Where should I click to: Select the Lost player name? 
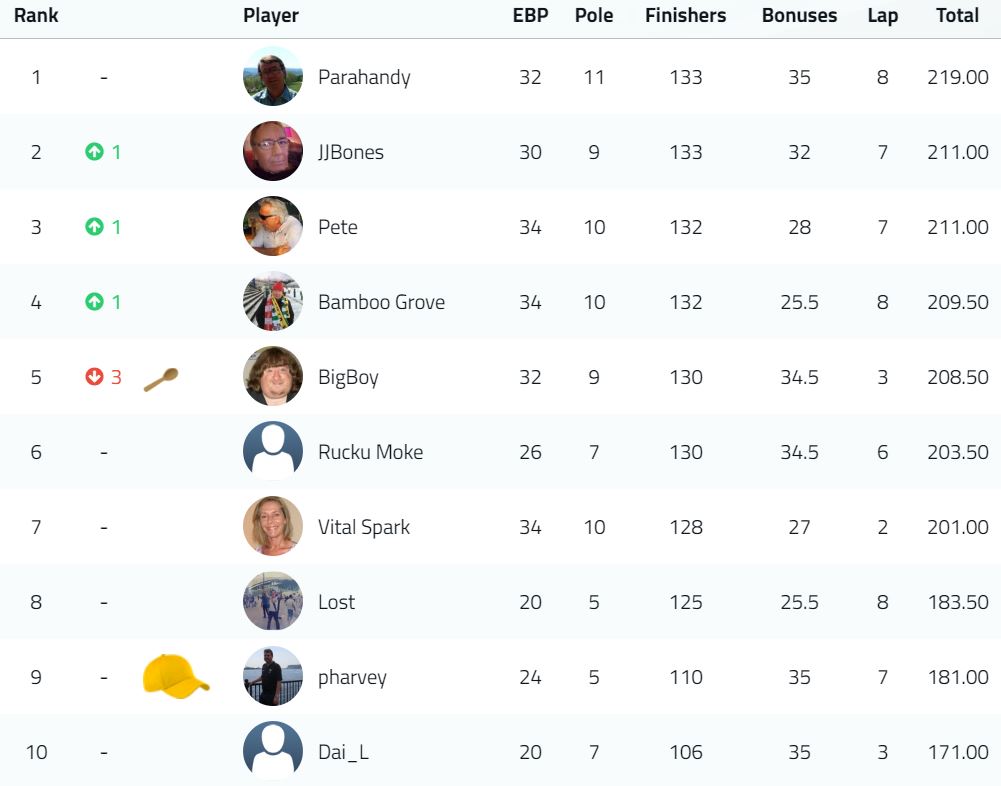click(x=336, y=602)
